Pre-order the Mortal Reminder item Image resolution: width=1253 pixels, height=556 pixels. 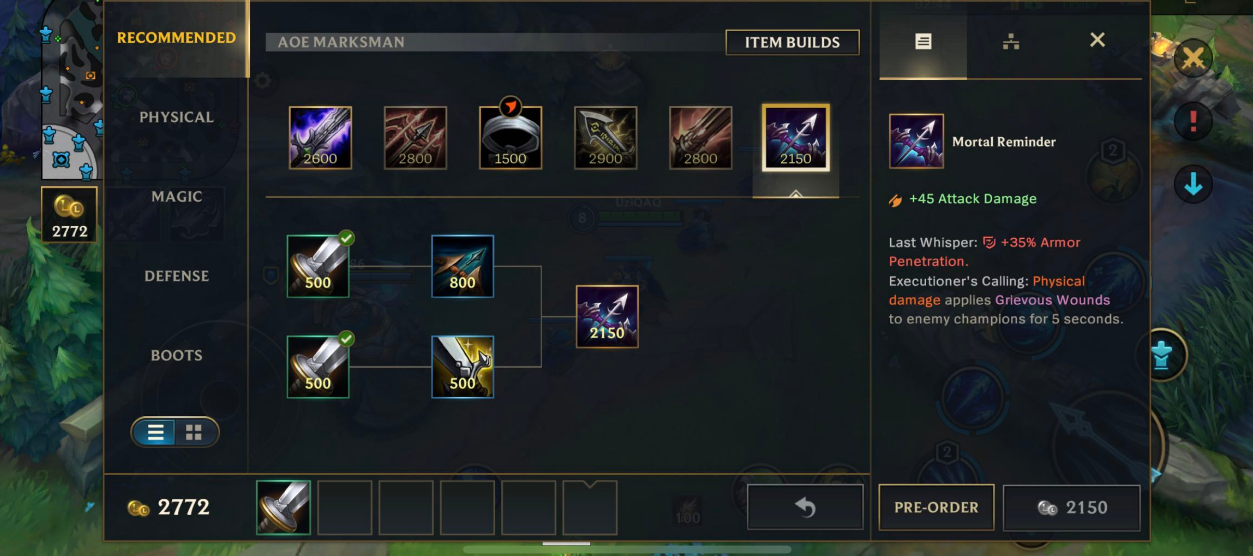(936, 508)
